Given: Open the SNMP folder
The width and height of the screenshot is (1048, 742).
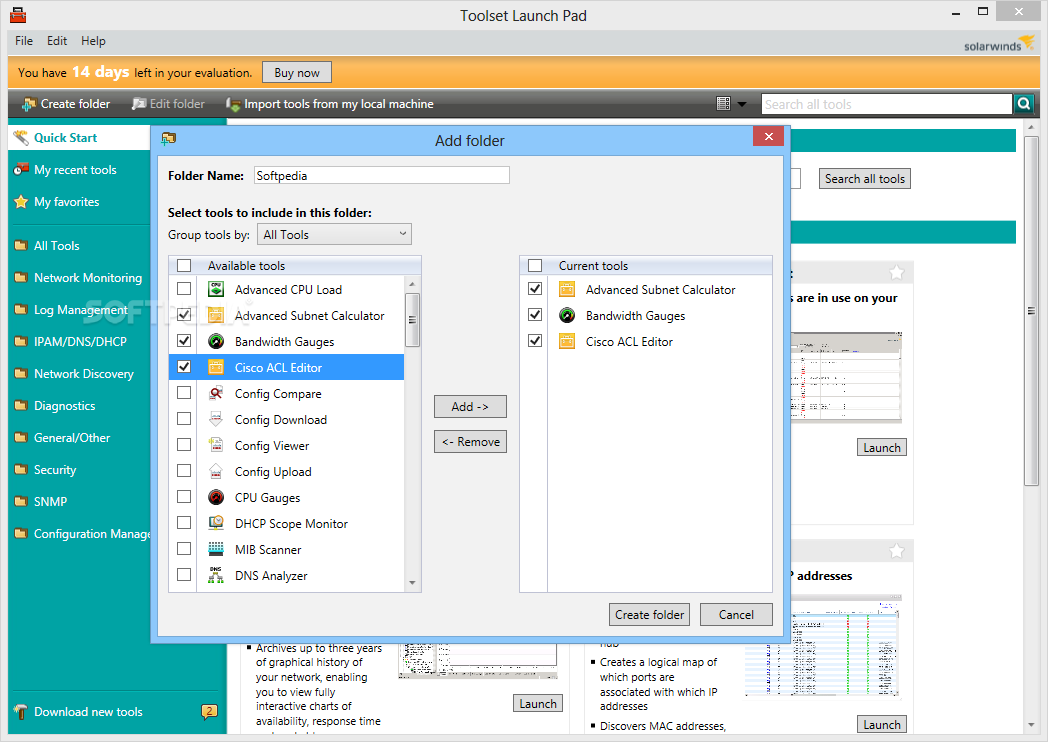Looking at the screenshot, I should point(50,501).
